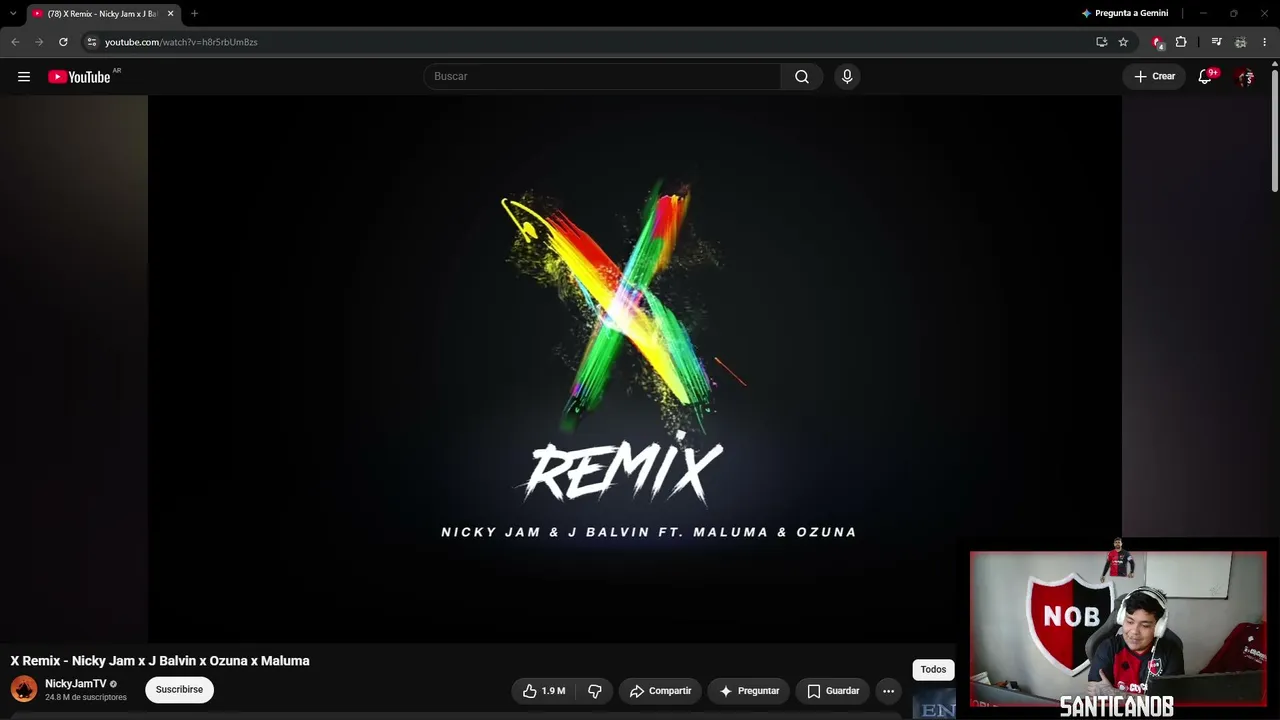
Task: Subscribe with the Suscribirse button
Action: tap(179, 690)
